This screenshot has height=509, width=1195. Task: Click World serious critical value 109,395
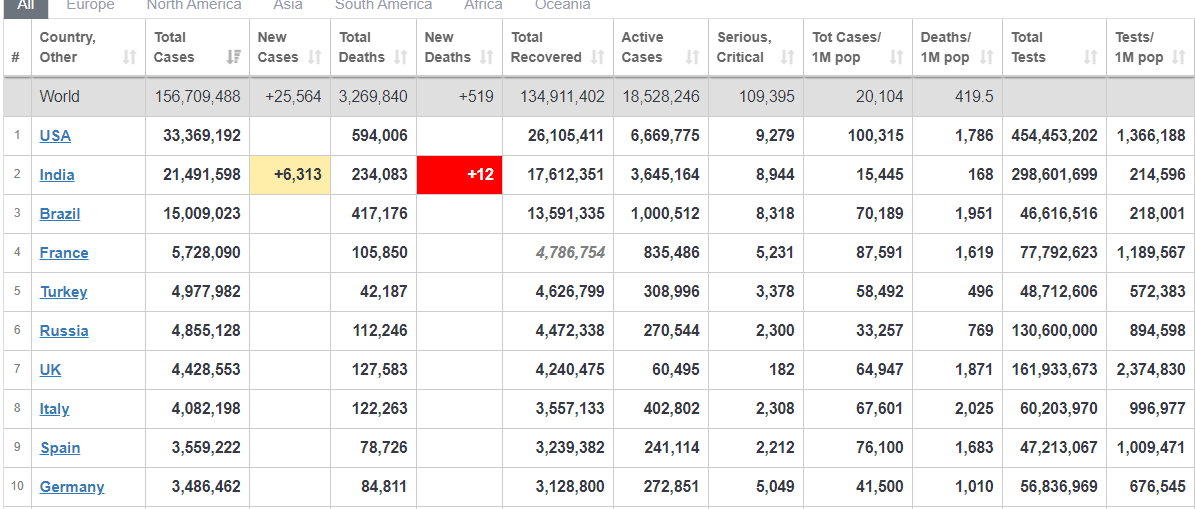click(767, 97)
